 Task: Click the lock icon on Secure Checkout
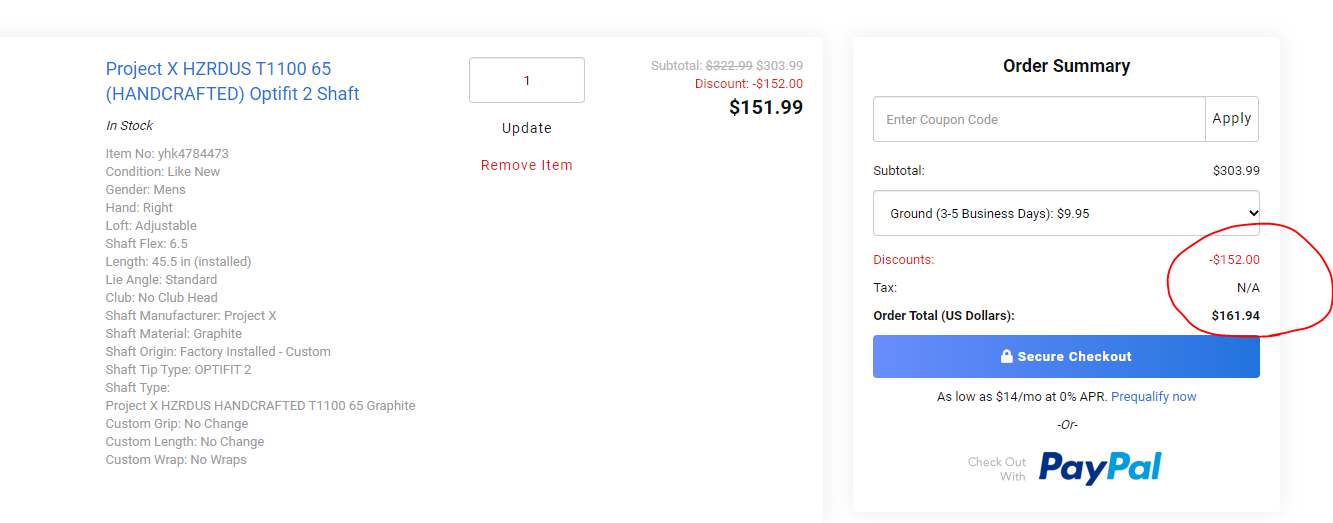1007,357
